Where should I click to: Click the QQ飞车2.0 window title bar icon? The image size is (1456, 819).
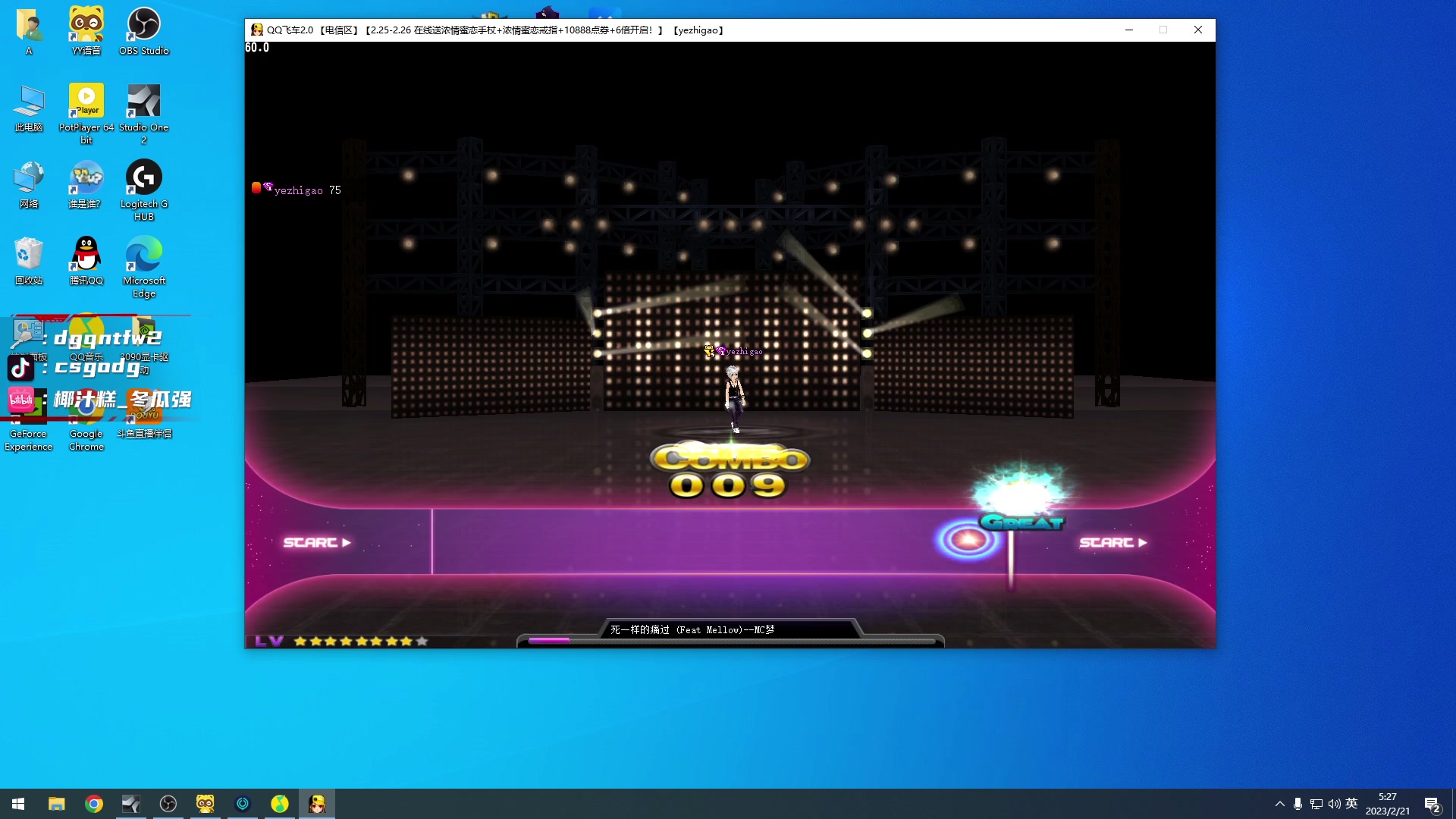(x=257, y=30)
